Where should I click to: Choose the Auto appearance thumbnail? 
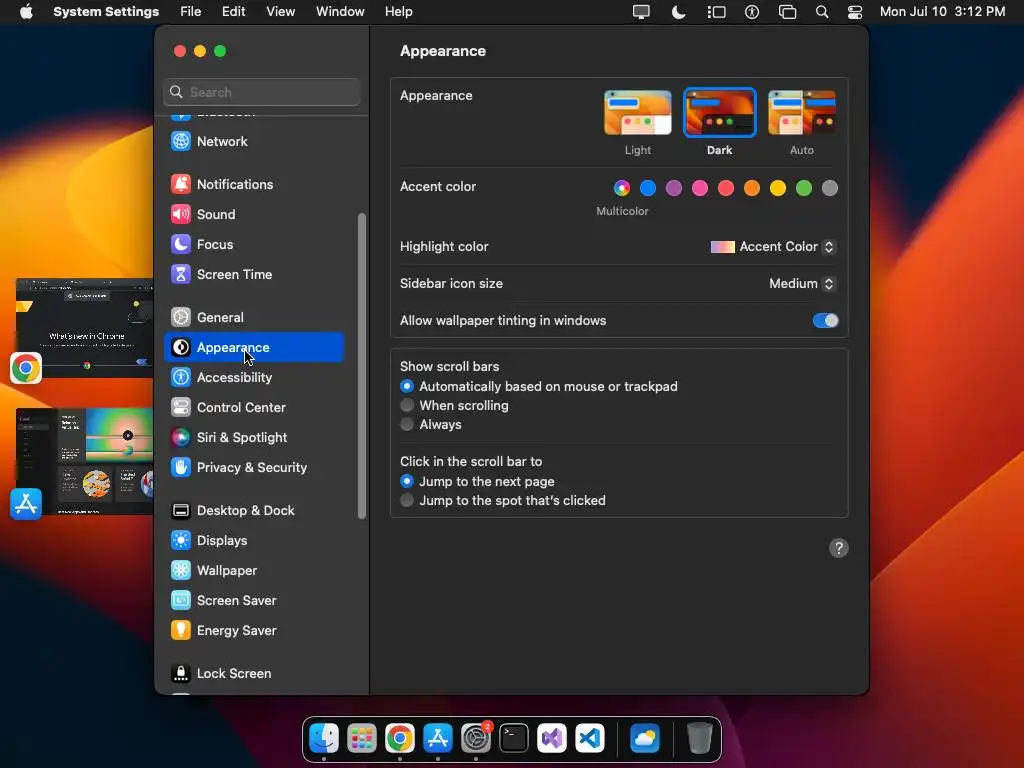pyautogui.click(x=802, y=113)
